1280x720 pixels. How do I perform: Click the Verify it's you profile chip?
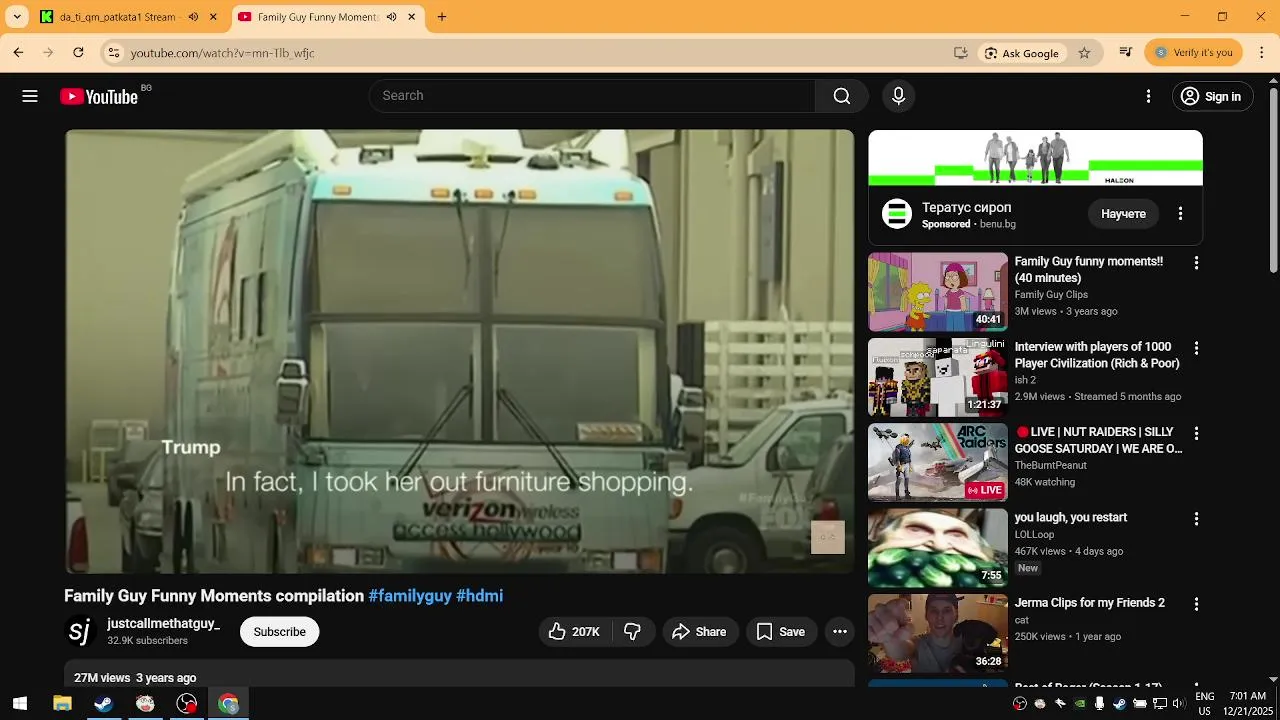1193,53
